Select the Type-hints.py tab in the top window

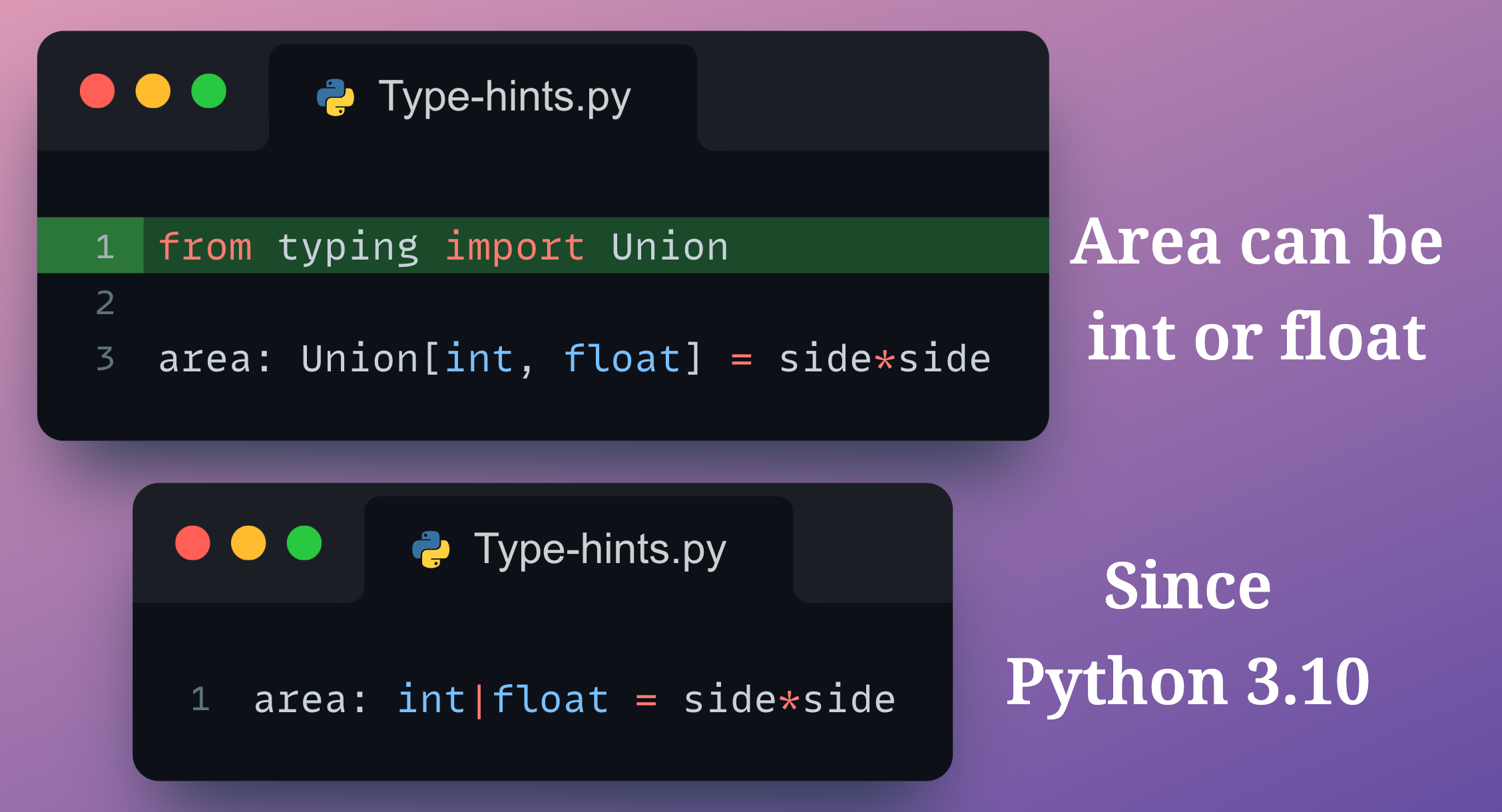click(x=503, y=96)
